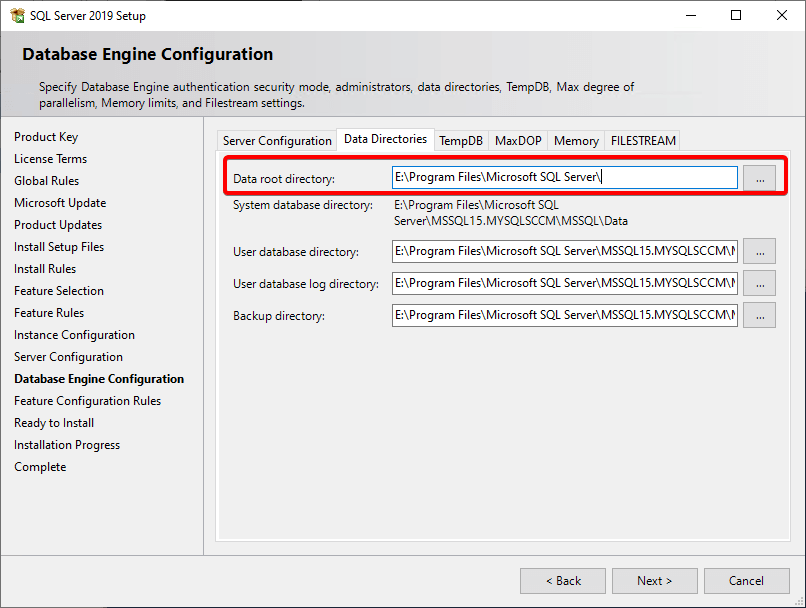Select the Feature Configuration Rules step

(87, 401)
